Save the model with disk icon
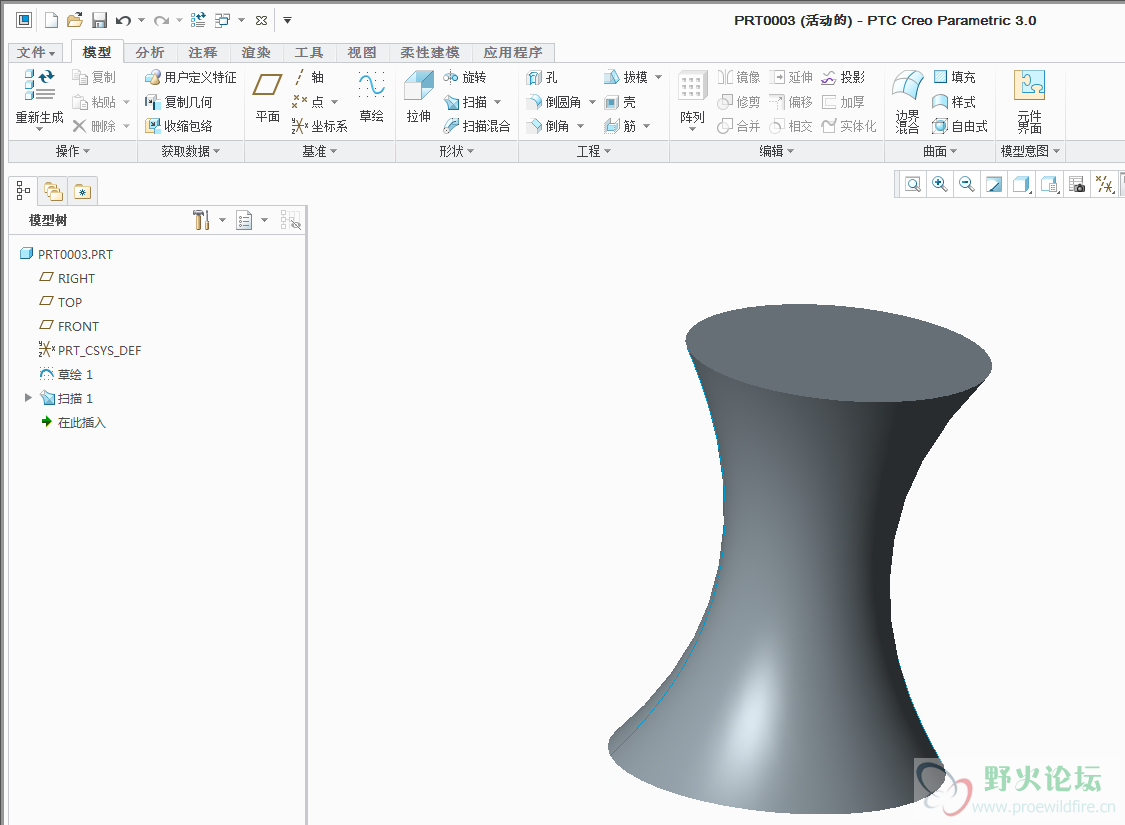The height and width of the screenshot is (825, 1125). pos(99,20)
